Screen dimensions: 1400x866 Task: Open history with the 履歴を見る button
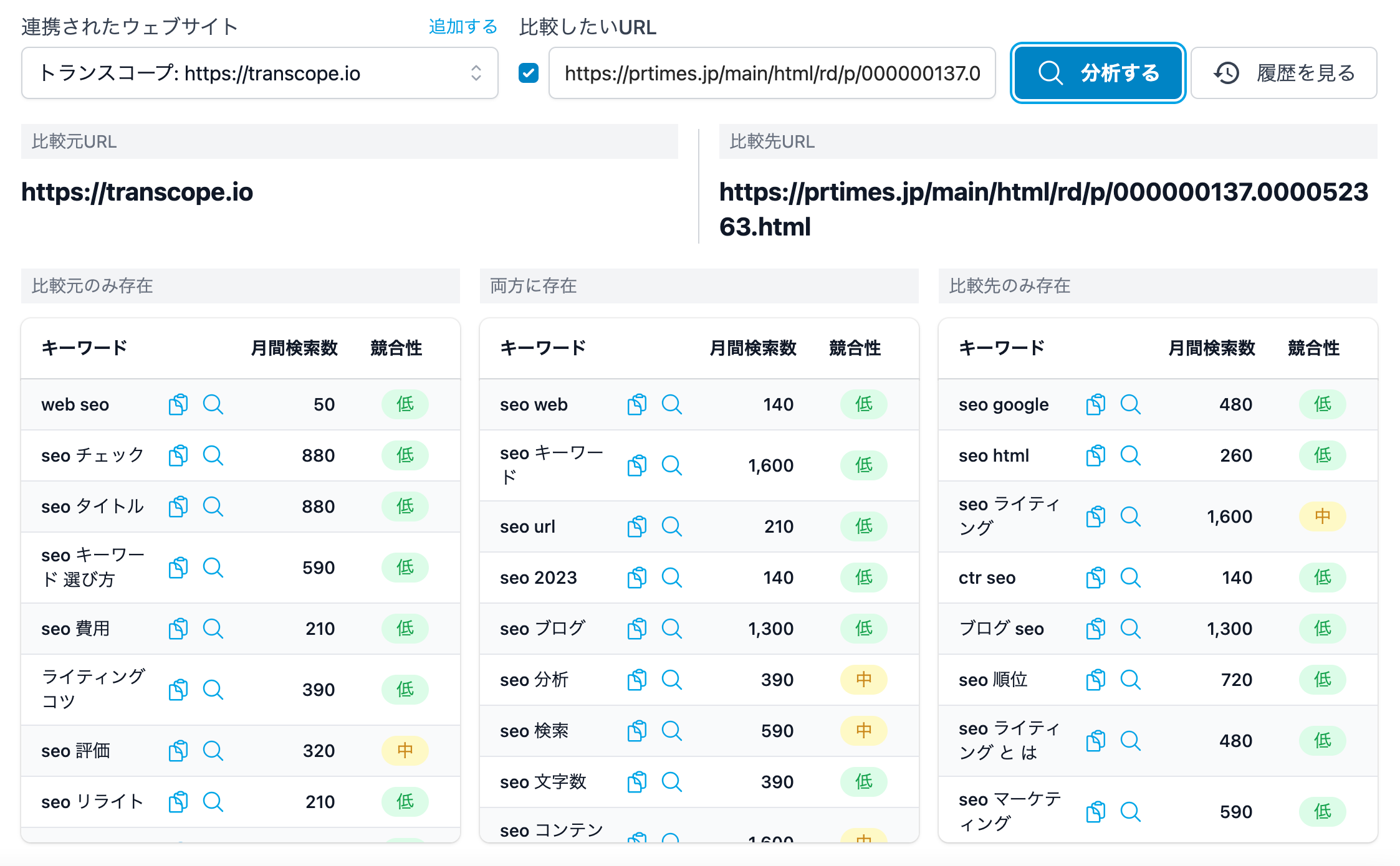1284,73
